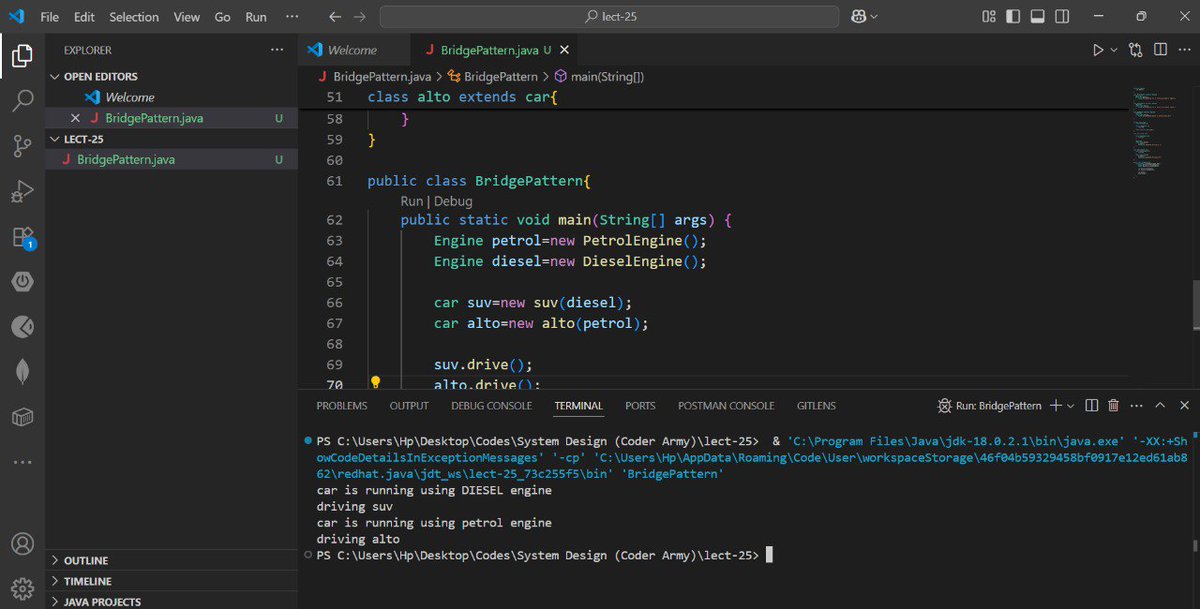
Task: Open the Manage gear icon
Action: [22, 587]
